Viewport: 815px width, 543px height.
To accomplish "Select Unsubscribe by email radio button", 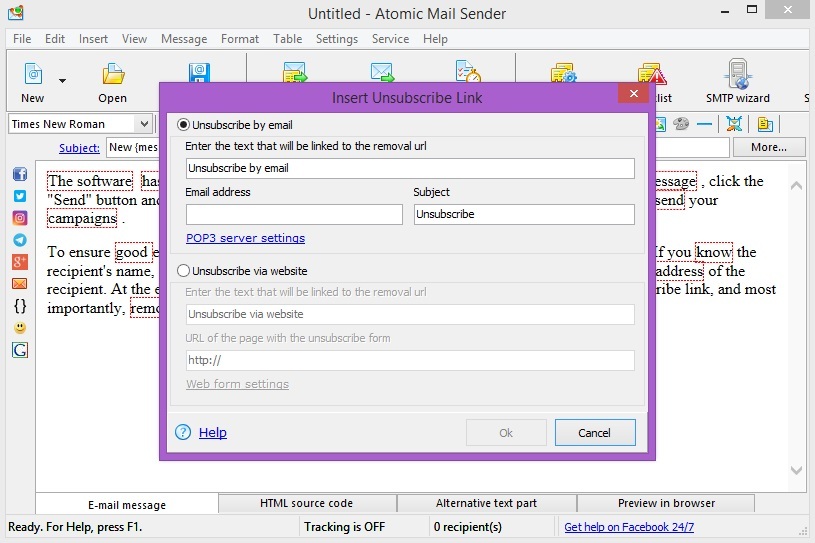I will [x=183, y=125].
